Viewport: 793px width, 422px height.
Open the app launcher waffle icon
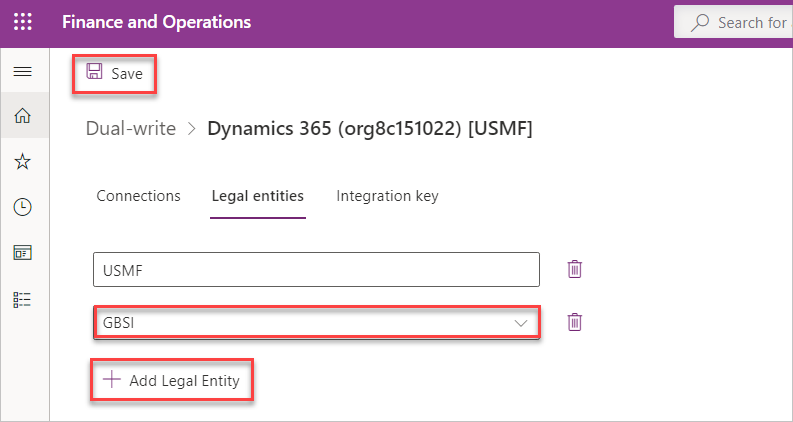tap(22, 22)
